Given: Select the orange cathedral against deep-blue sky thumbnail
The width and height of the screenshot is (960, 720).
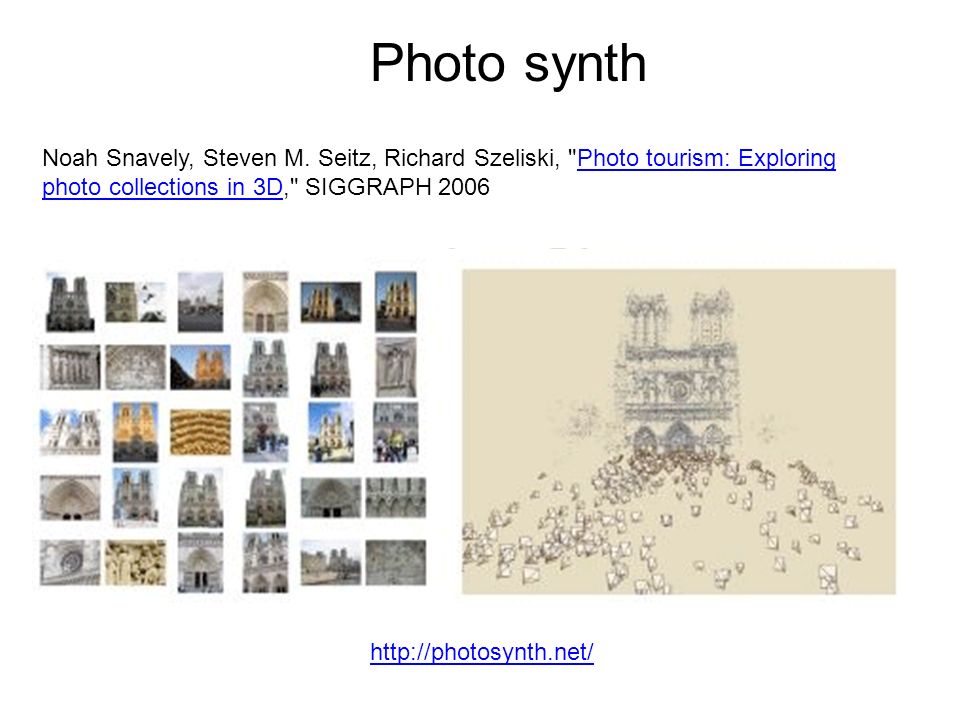Looking at the screenshot, I should click(200, 367).
